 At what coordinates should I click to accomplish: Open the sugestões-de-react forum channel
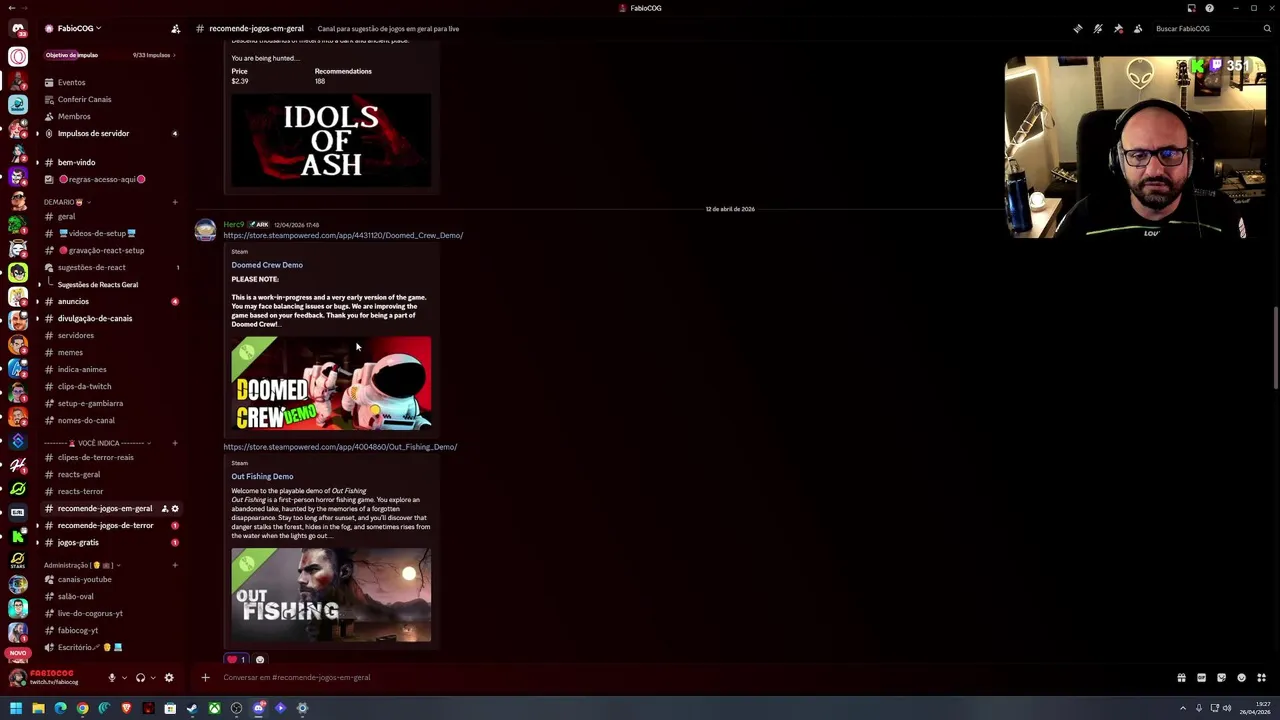coord(110,267)
